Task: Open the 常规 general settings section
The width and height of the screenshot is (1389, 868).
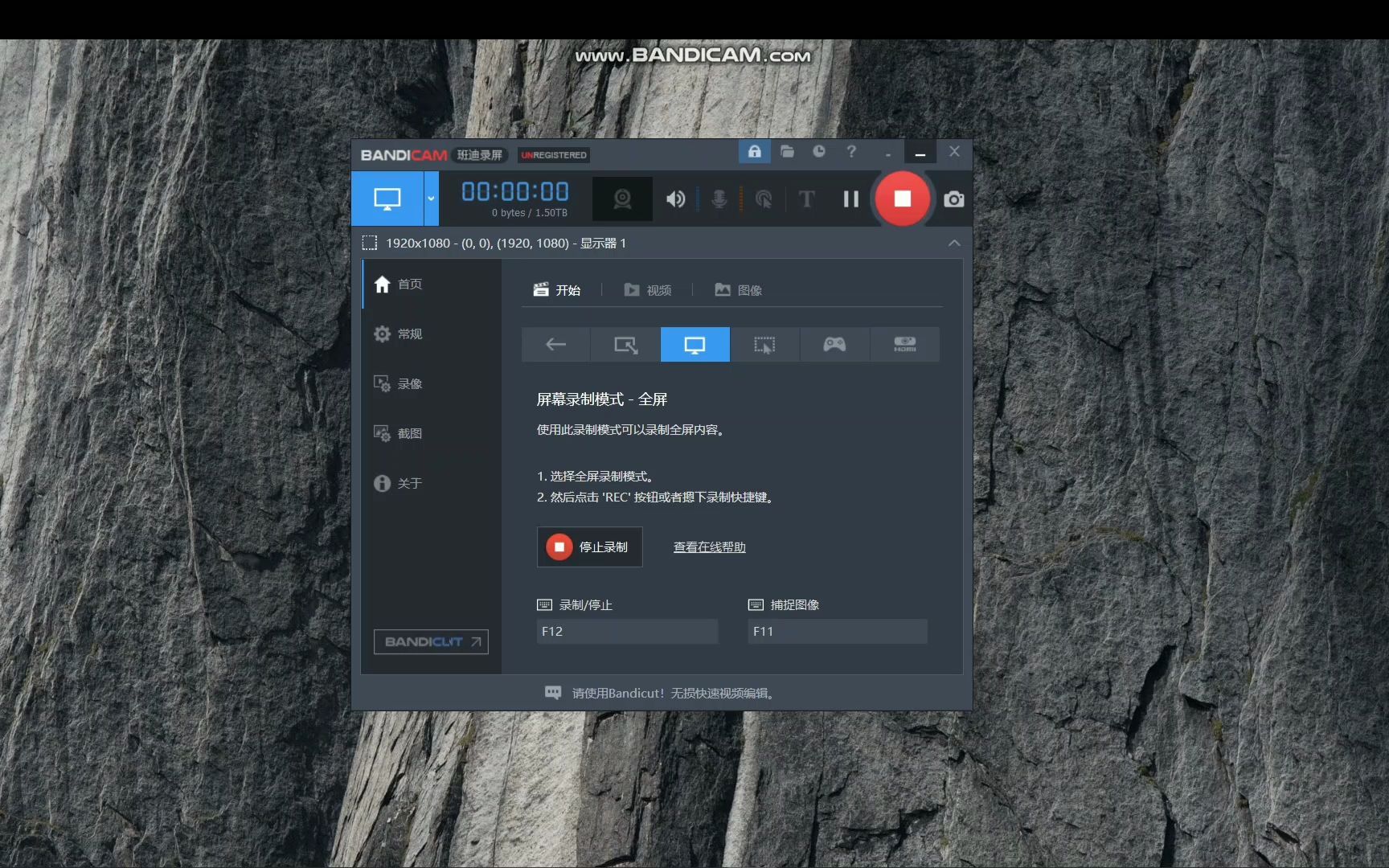Action: [x=432, y=334]
